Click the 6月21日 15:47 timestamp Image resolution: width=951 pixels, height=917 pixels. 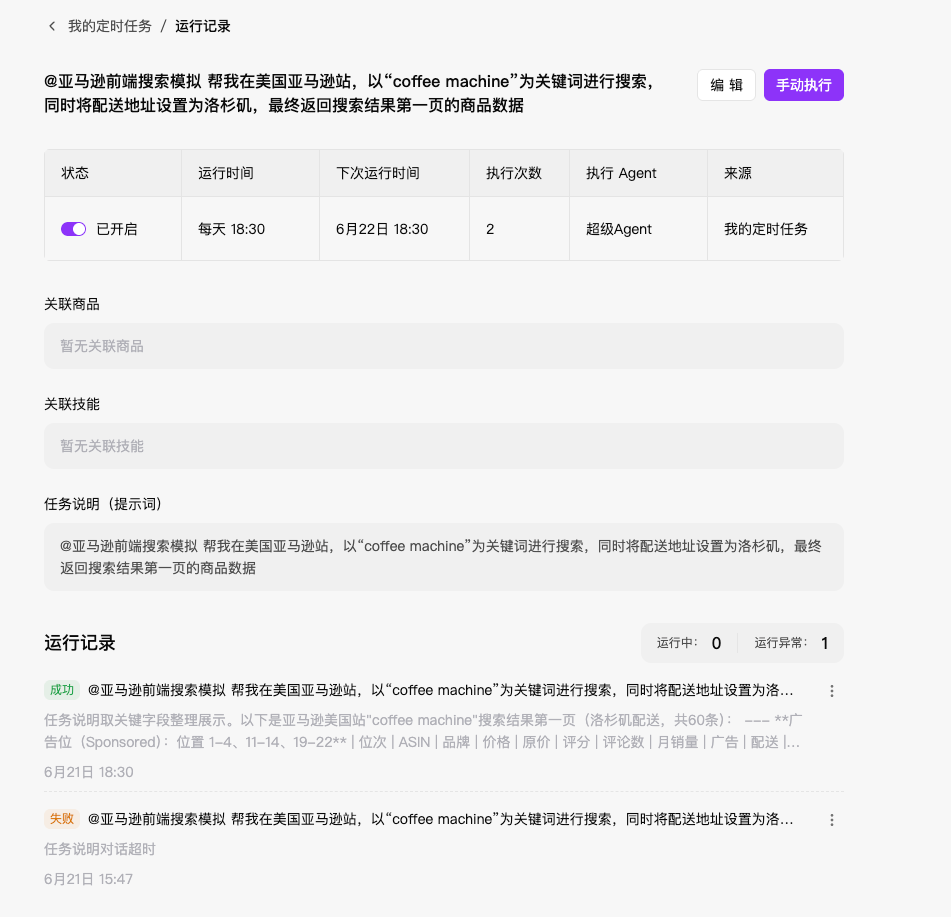pyautogui.click(x=89, y=879)
